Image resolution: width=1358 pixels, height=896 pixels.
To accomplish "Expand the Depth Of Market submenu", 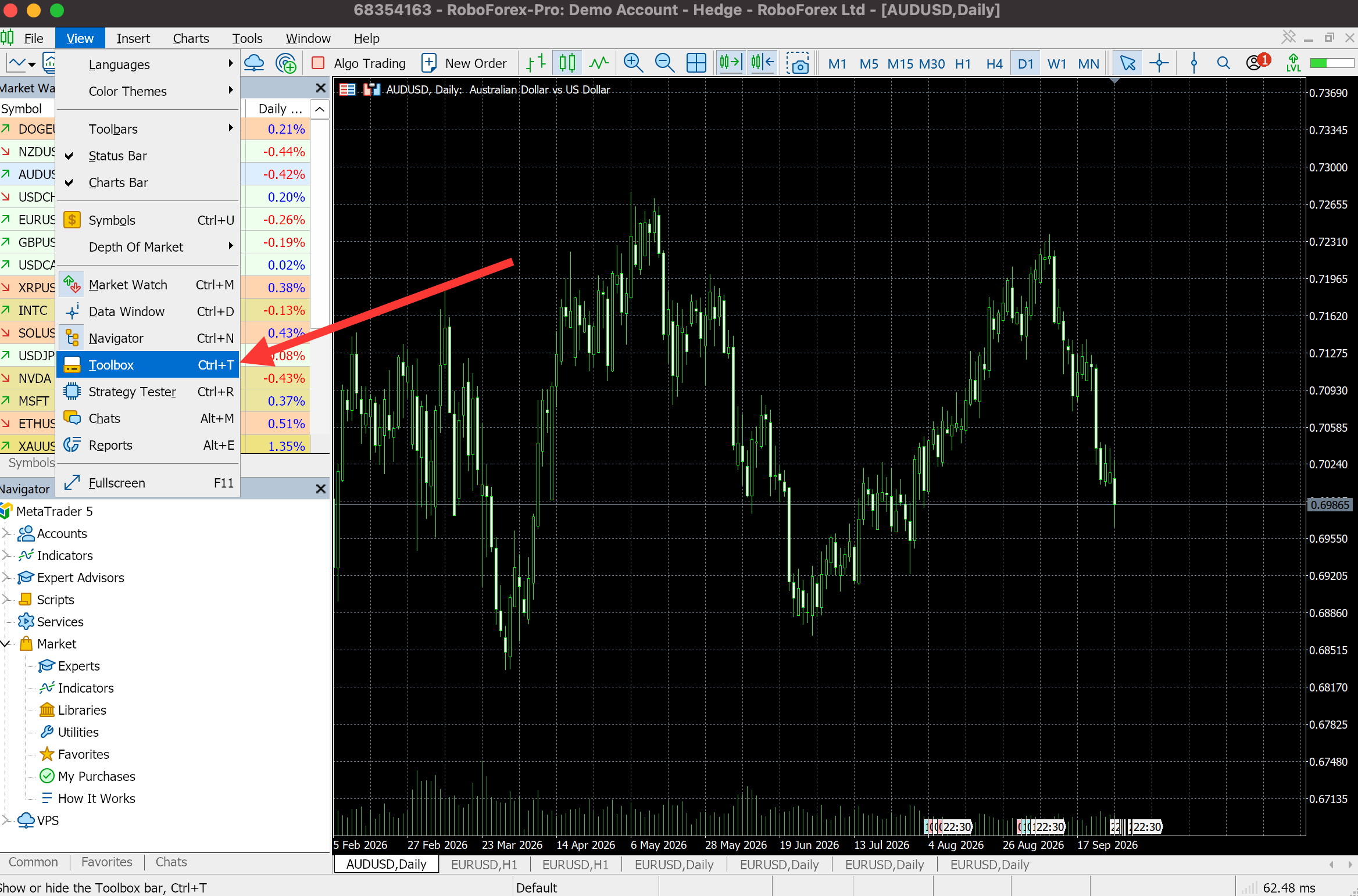I will tap(148, 247).
